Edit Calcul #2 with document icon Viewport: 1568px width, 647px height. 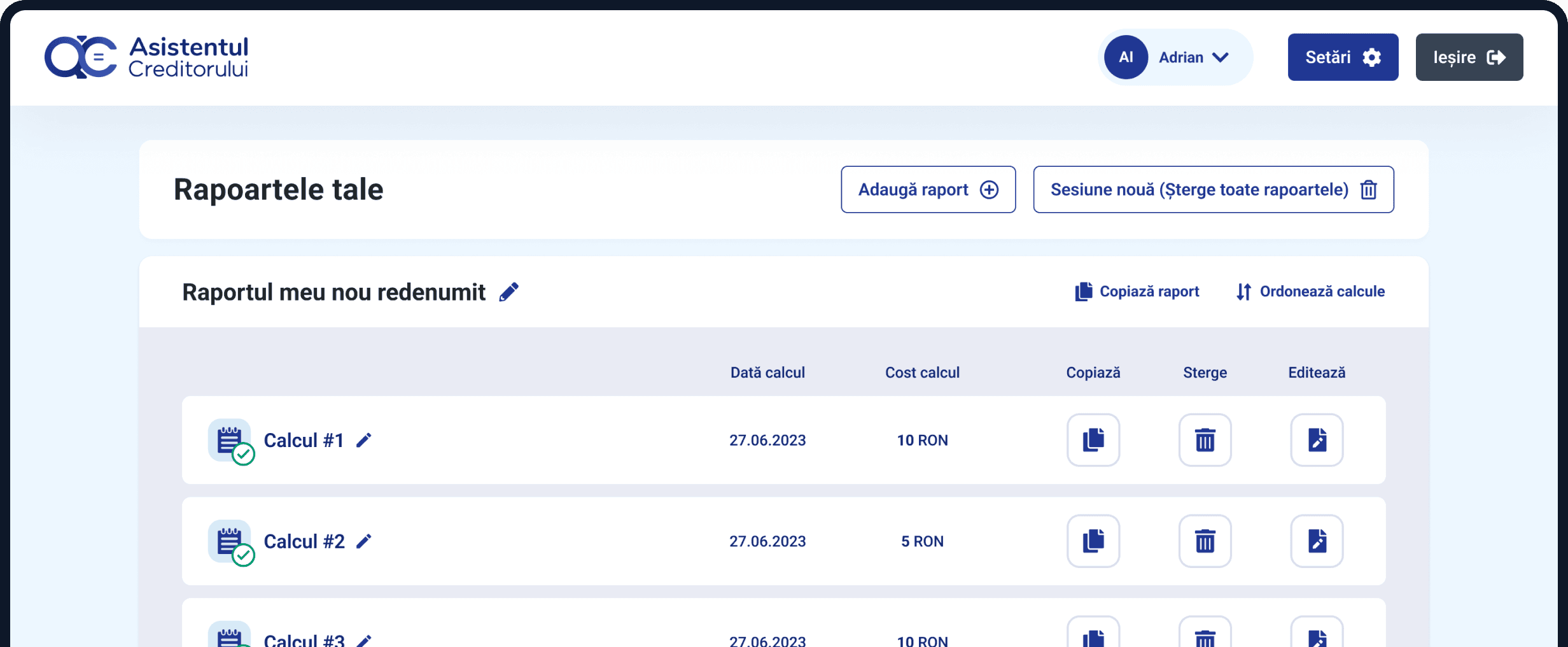coord(1317,541)
